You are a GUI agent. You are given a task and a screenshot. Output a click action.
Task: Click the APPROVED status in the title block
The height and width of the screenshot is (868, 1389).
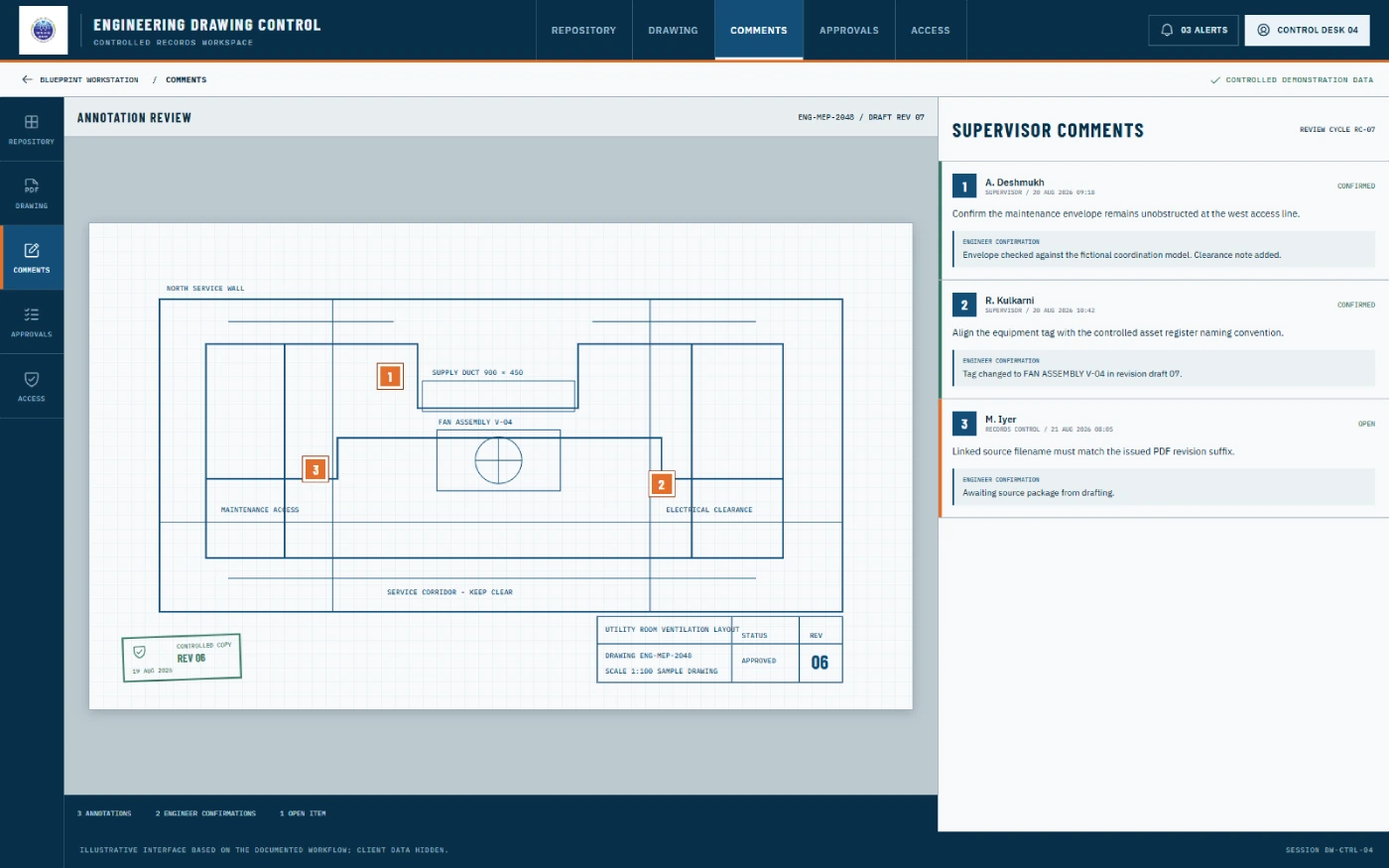coord(759,661)
